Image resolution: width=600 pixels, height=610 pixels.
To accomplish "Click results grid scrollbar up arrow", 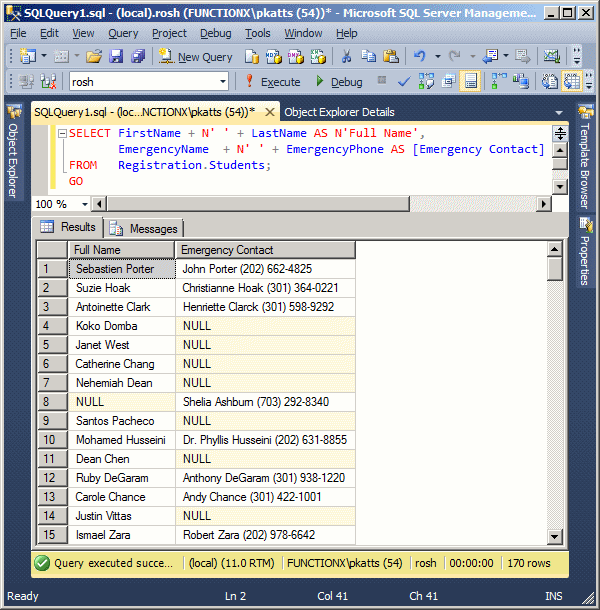I will 554,249.
